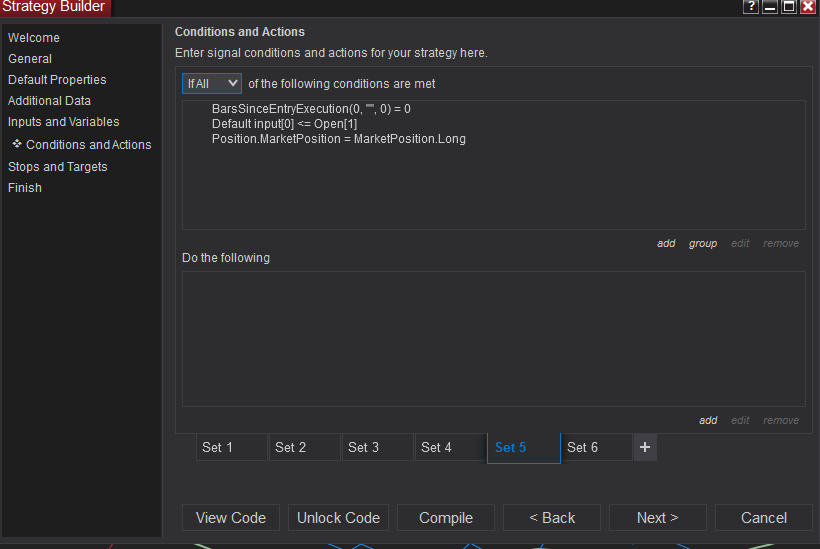Add a new condition link
The width and height of the screenshot is (820, 549).
(x=666, y=243)
